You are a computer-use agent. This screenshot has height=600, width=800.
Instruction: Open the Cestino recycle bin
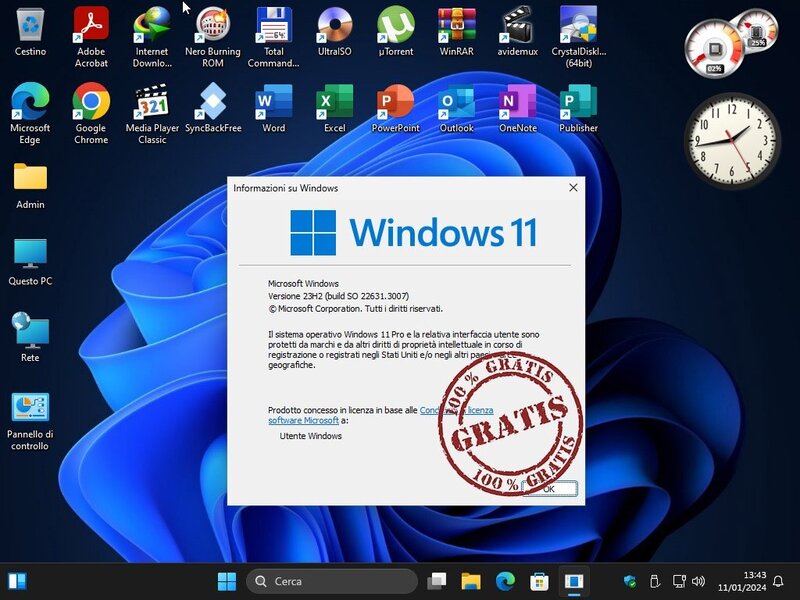pyautogui.click(x=30, y=25)
